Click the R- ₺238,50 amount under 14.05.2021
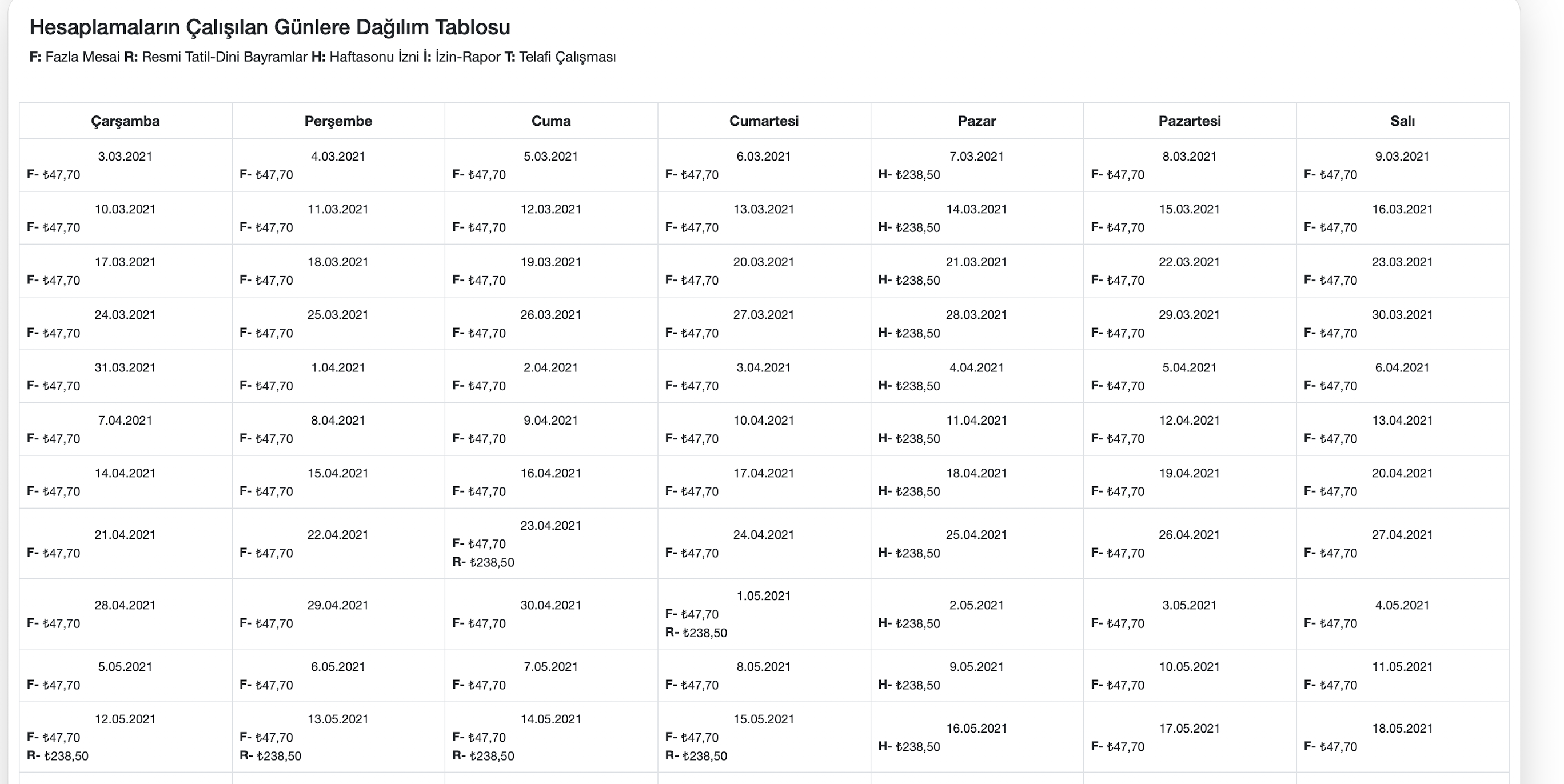Image resolution: width=1564 pixels, height=784 pixels. [x=484, y=756]
